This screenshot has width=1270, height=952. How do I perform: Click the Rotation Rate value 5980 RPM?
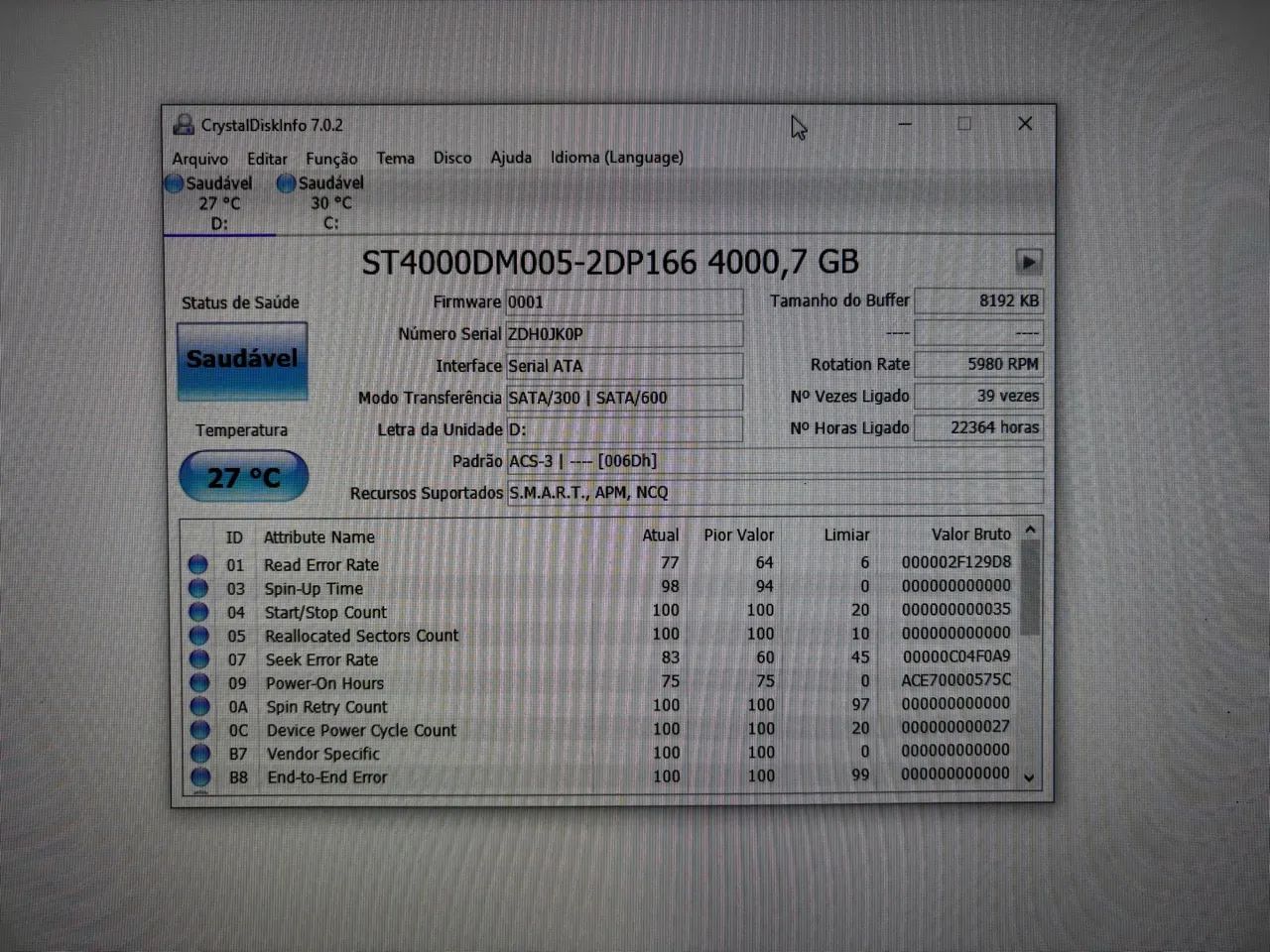click(x=978, y=364)
